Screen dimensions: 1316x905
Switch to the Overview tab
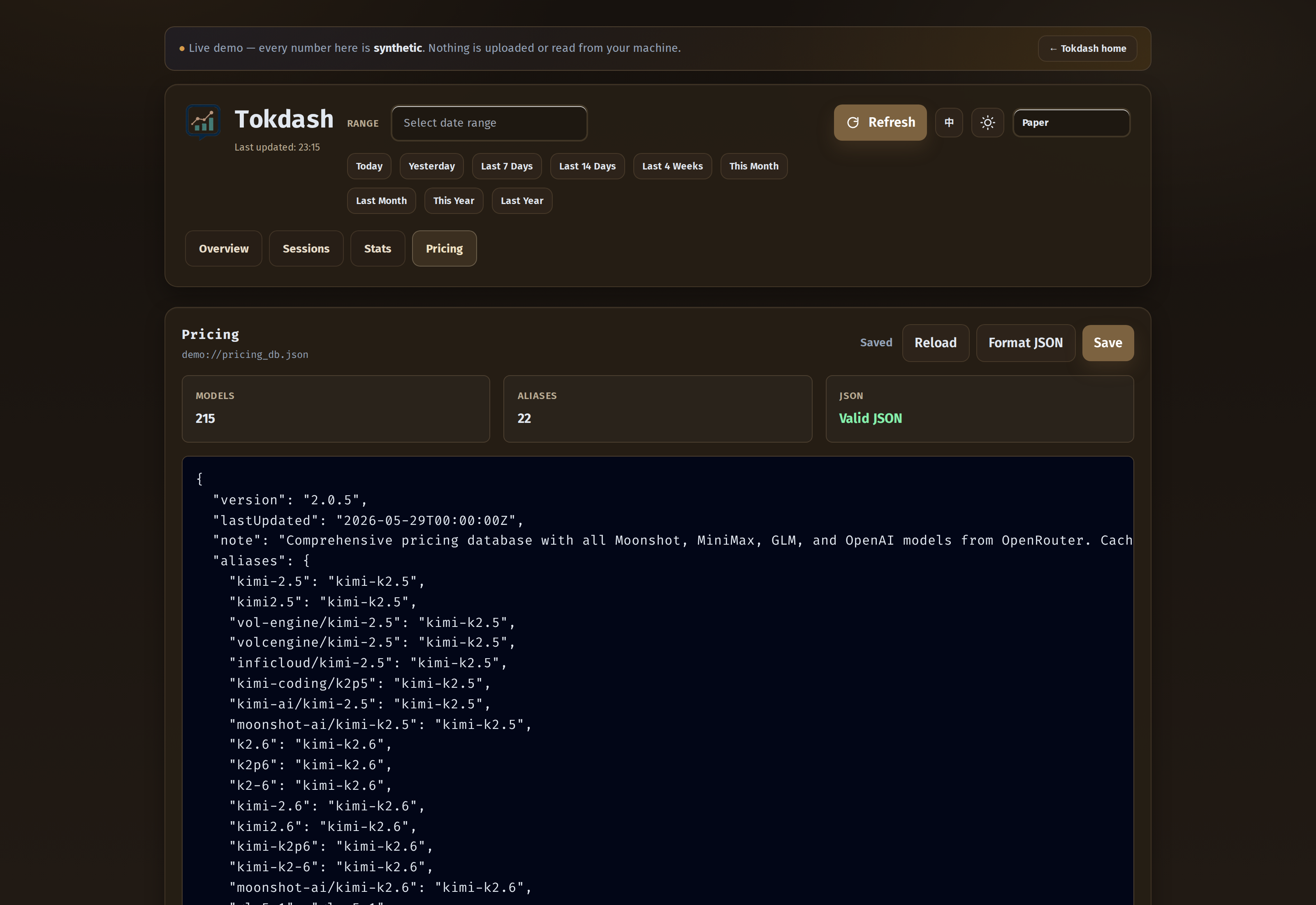click(x=223, y=248)
